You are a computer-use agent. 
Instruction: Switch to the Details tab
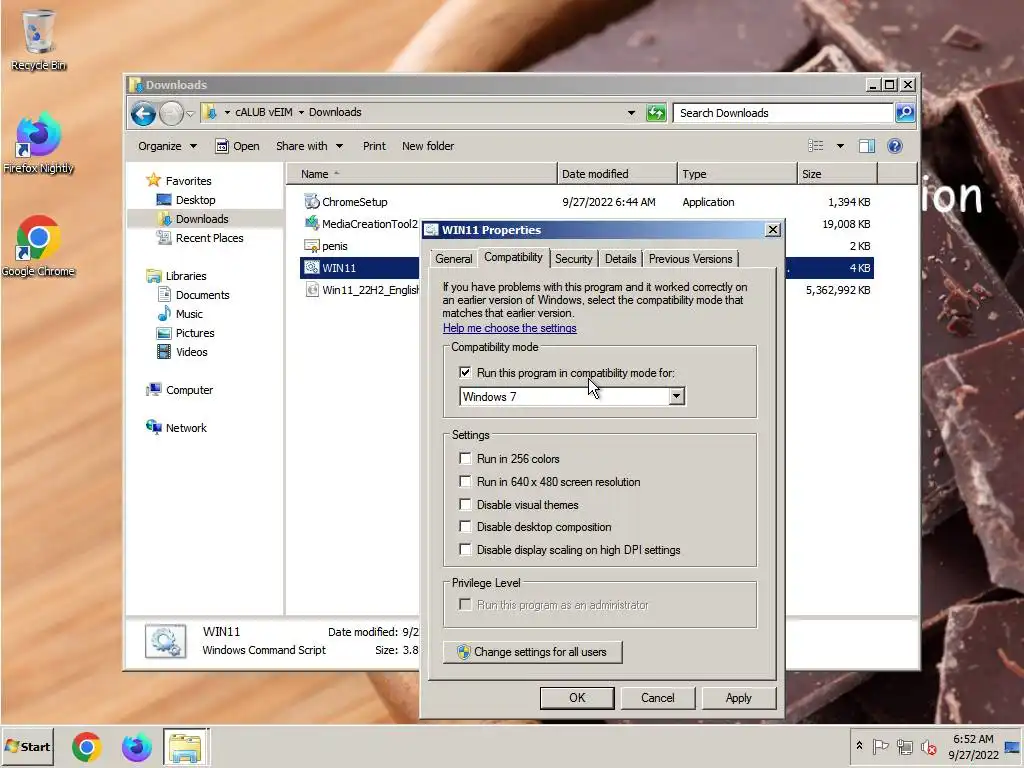620,259
